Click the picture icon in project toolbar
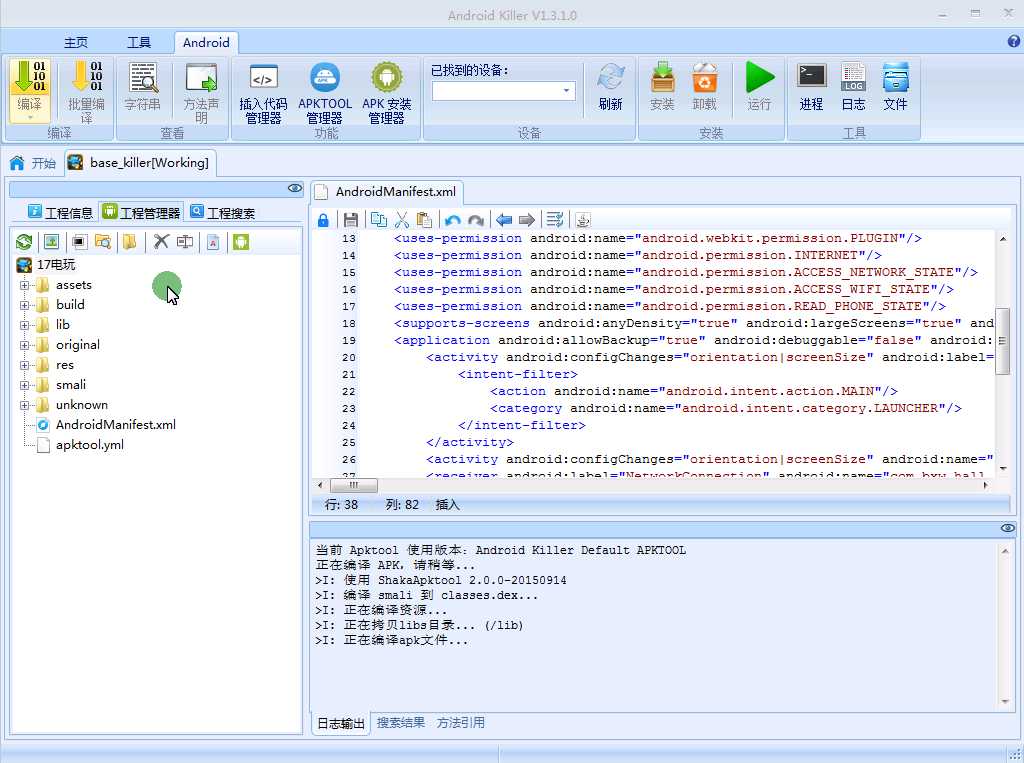 [52, 242]
